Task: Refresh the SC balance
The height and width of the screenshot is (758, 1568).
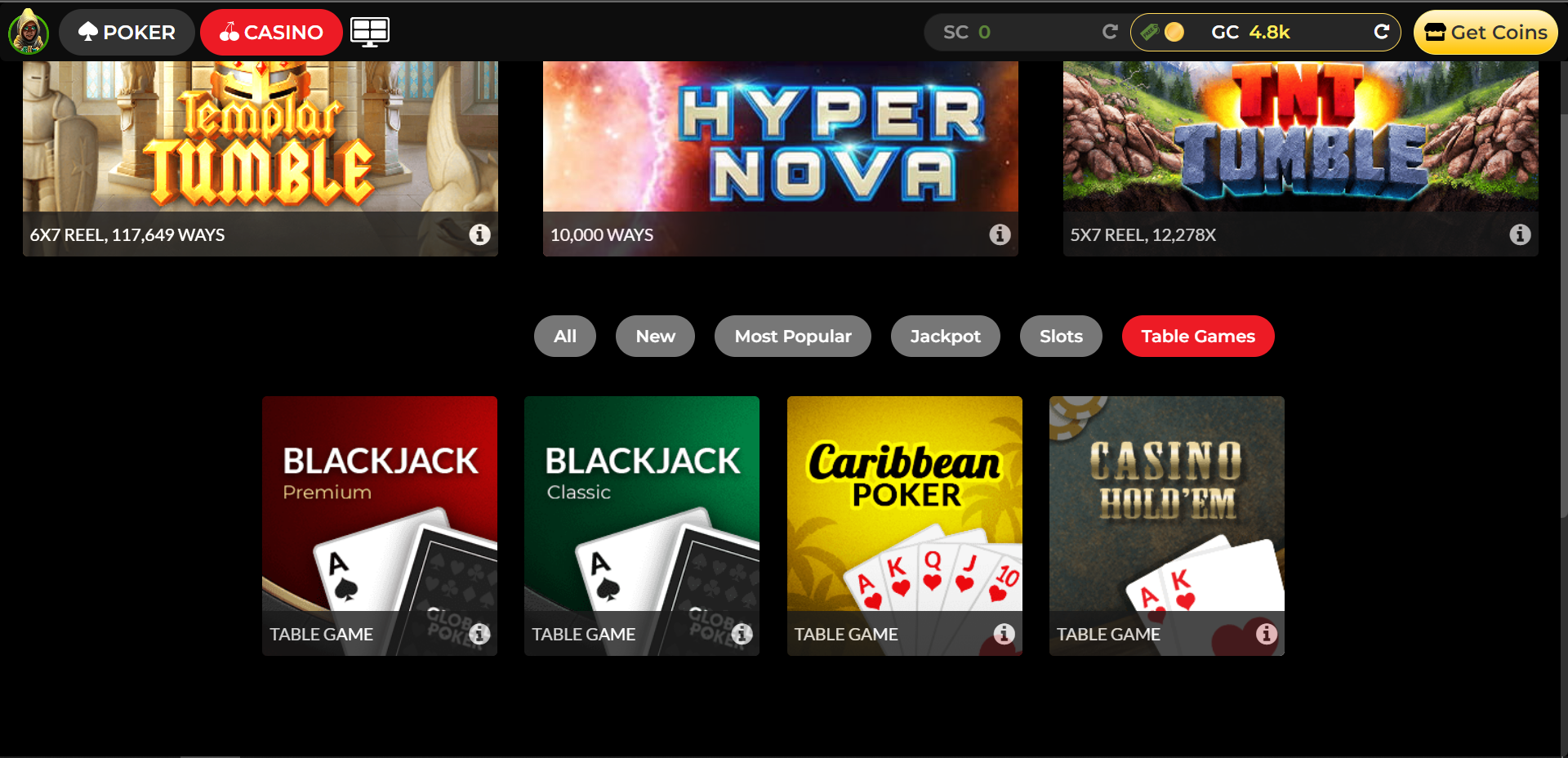Action: 1109,32
